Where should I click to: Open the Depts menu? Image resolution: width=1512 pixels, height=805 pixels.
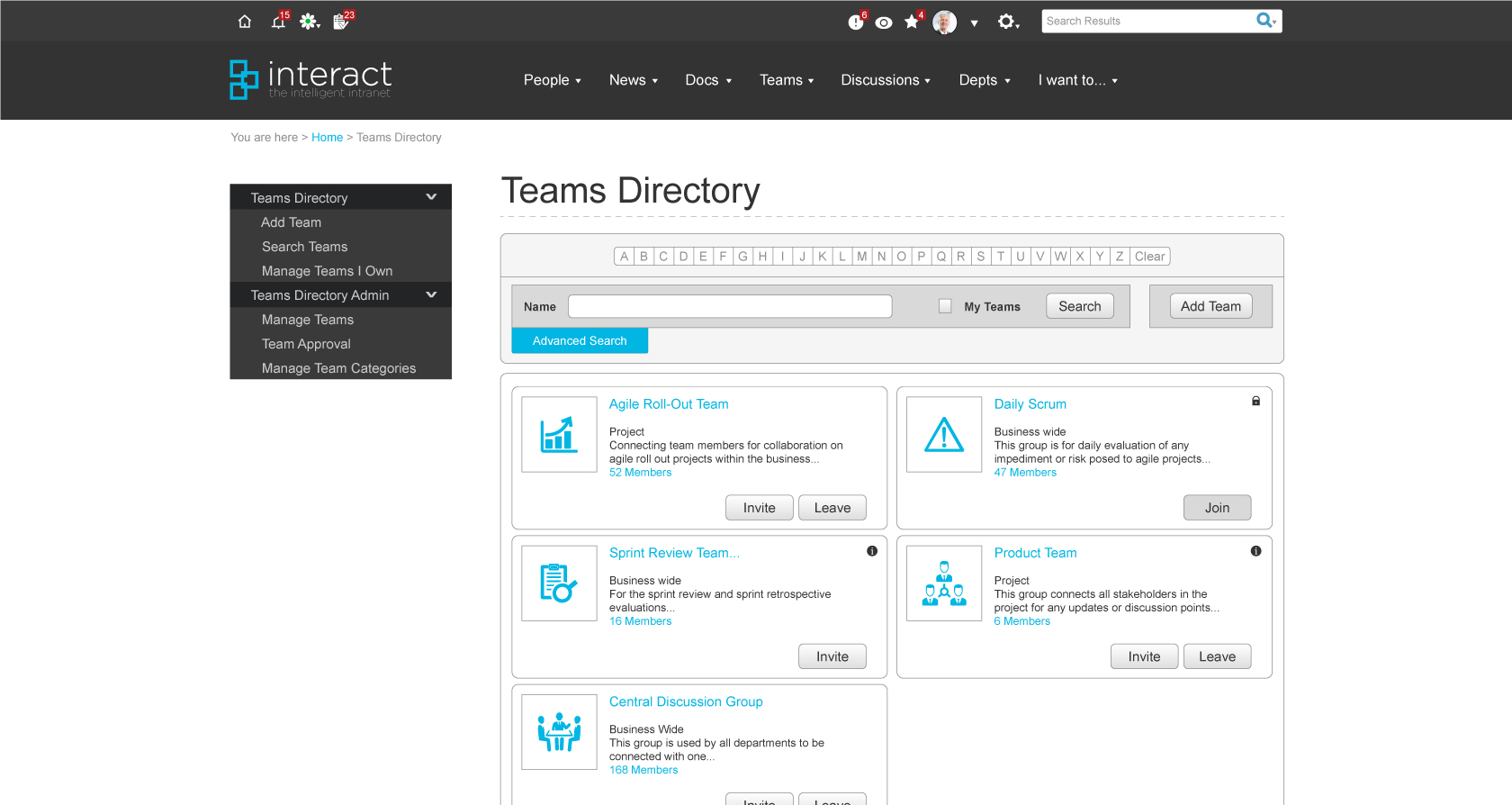tap(985, 80)
